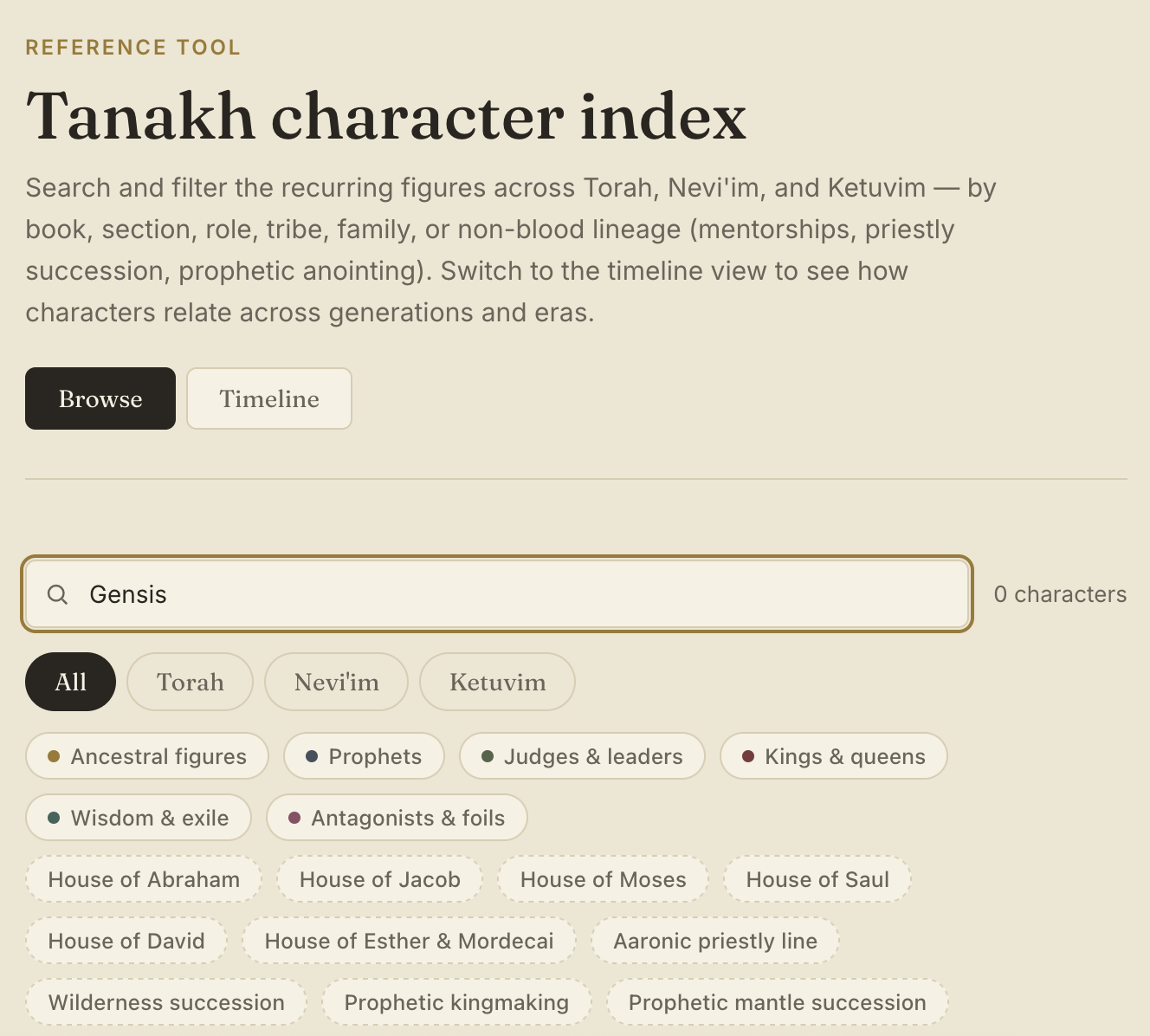1150x1036 pixels.
Task: Select Wisdom & exile role filter
Action: tap(139, 818)
